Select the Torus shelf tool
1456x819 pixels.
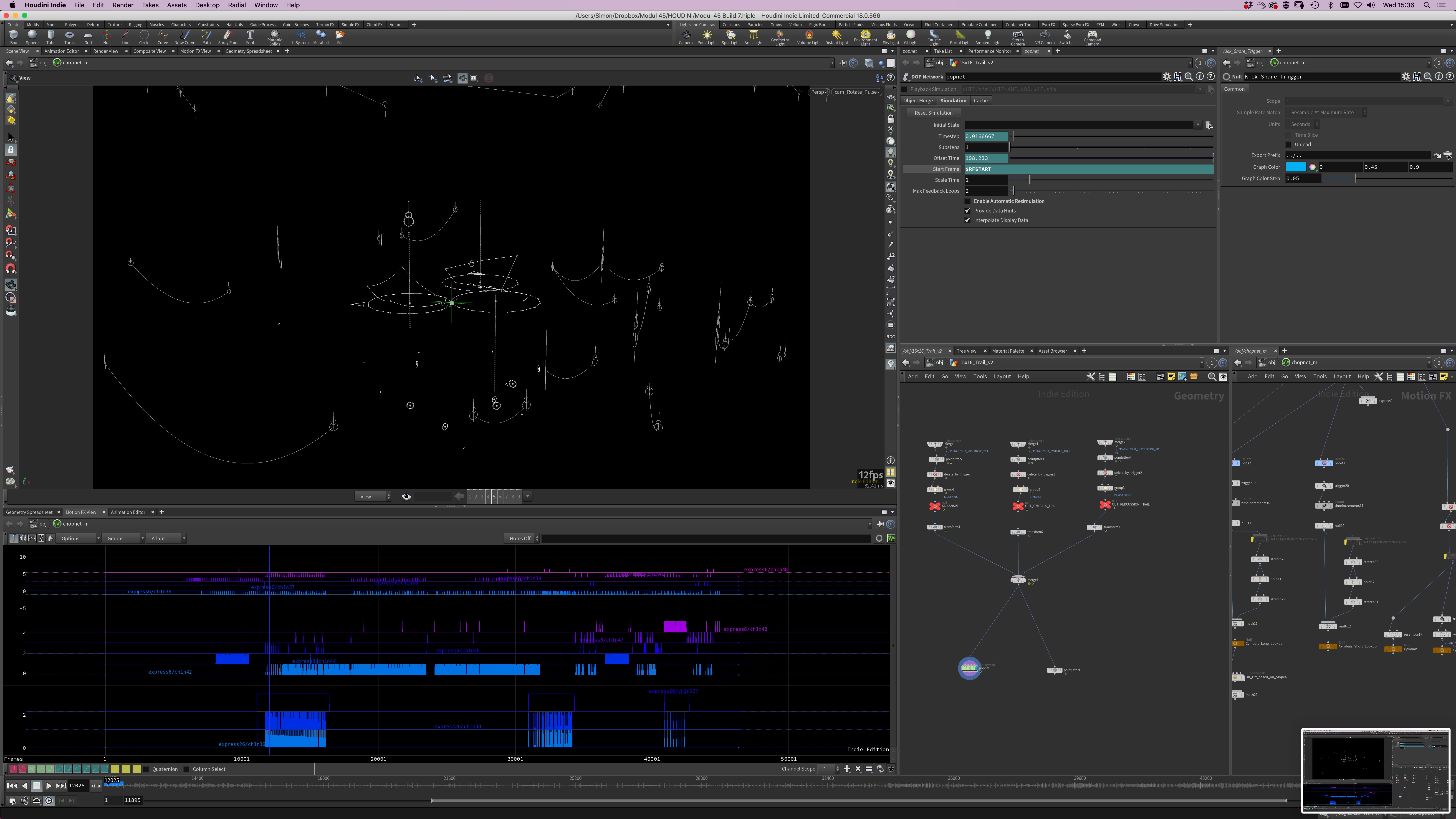coord(70,37)
